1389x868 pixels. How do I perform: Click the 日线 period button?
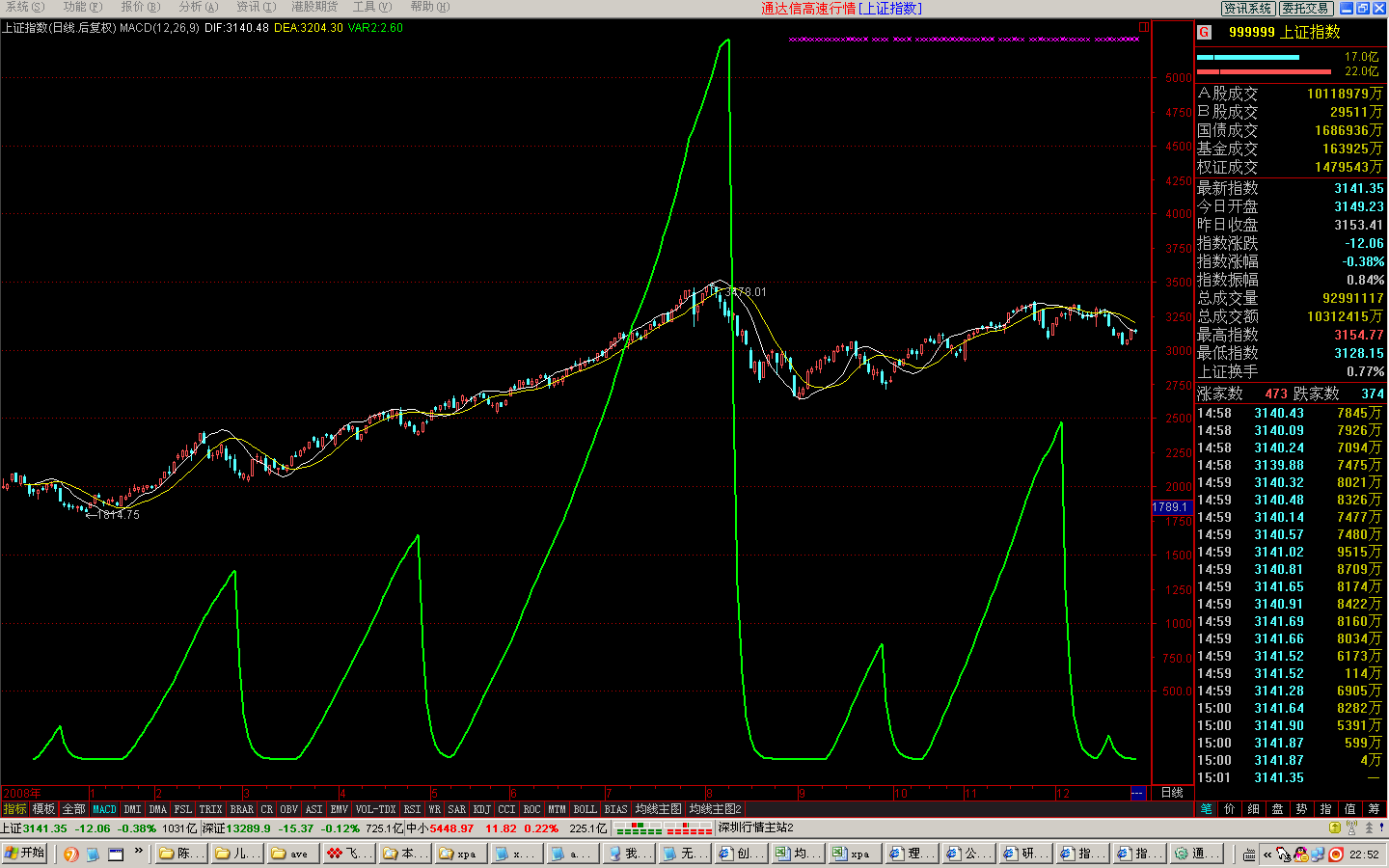point(1172,793)
